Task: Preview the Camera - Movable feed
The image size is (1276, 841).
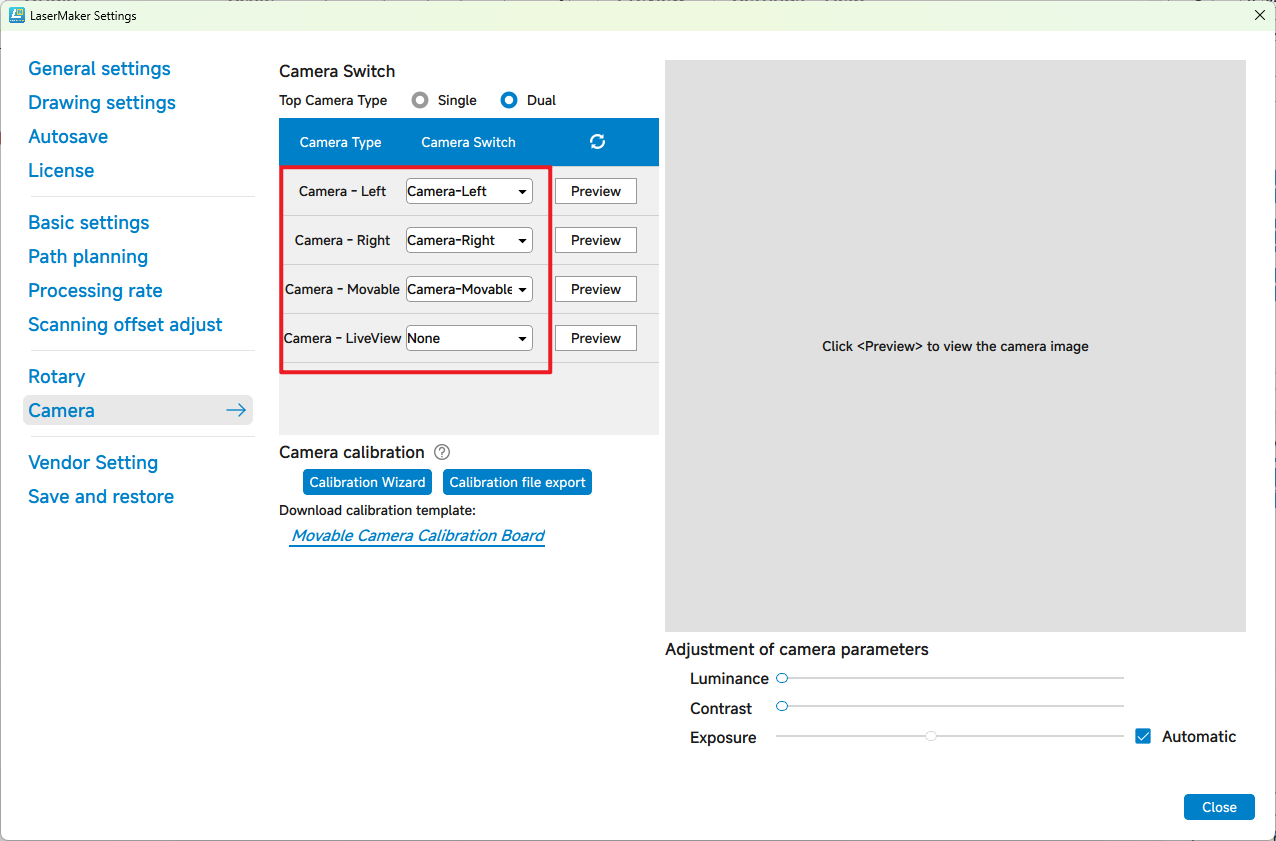Action: [596, 289]
